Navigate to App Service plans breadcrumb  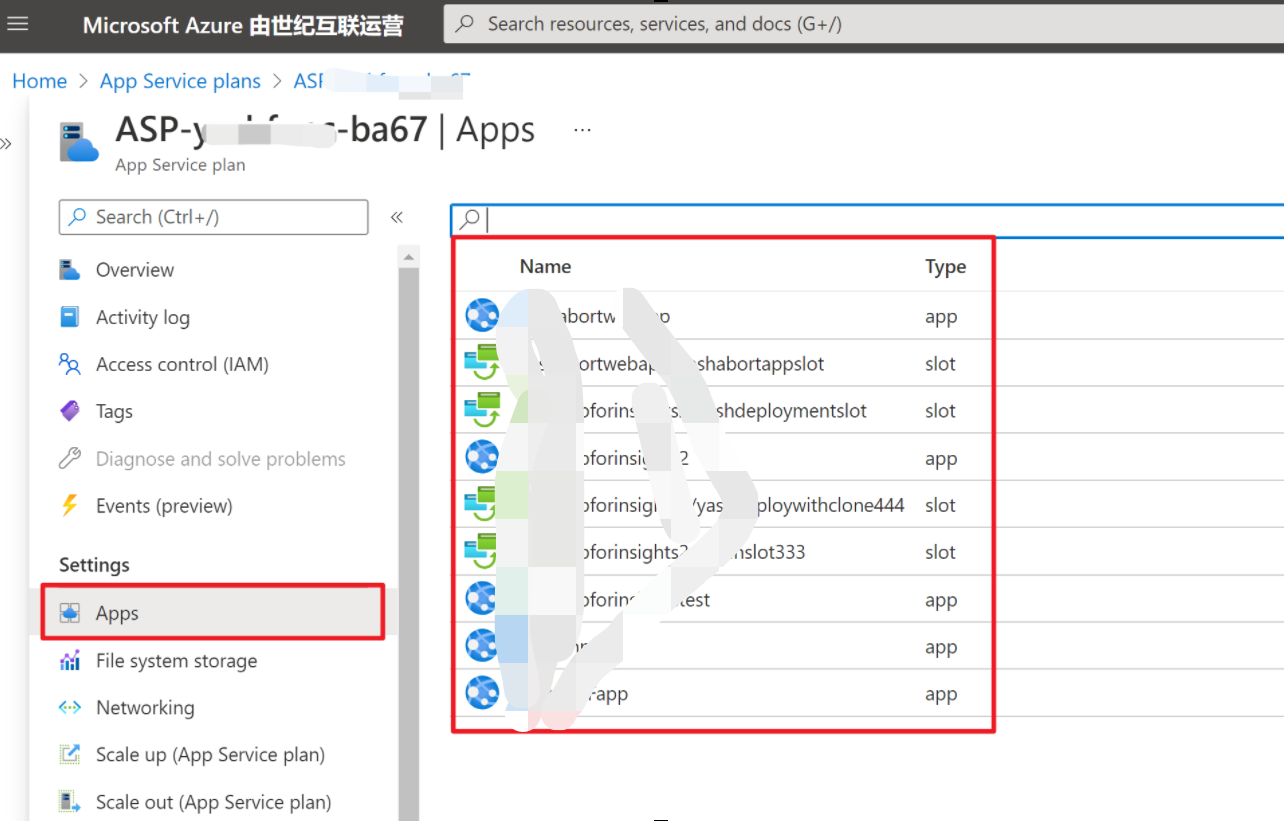(180, 81)
